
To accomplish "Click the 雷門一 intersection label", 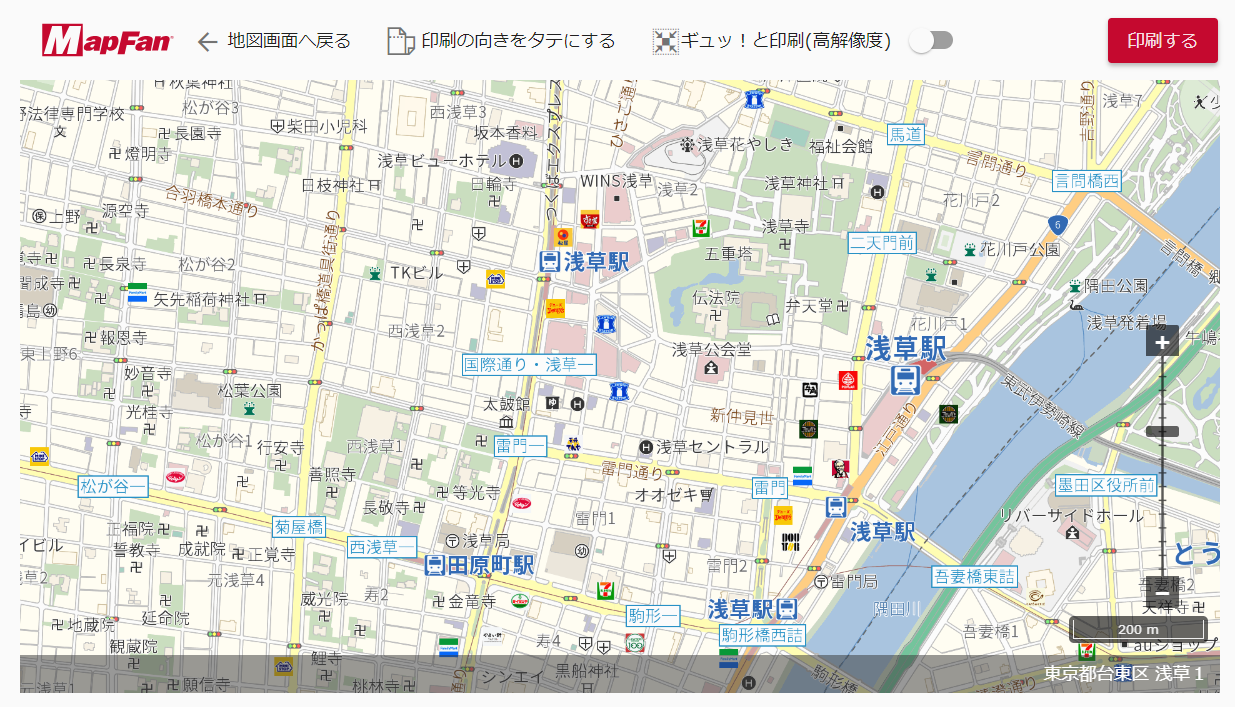I will [x=521, y=446].
